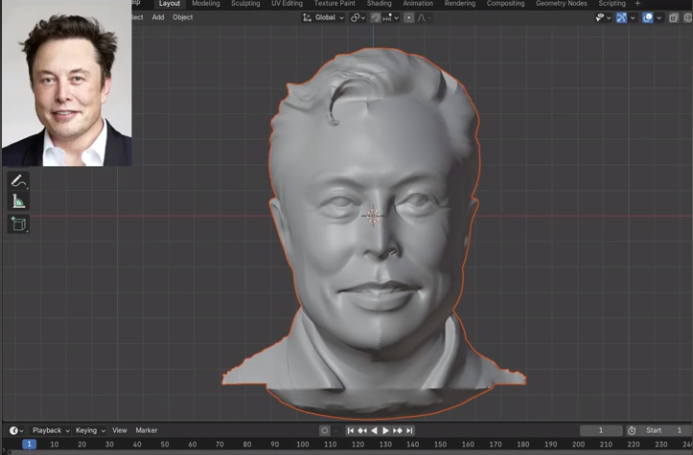Open the Marker menu in timeline

147,430
